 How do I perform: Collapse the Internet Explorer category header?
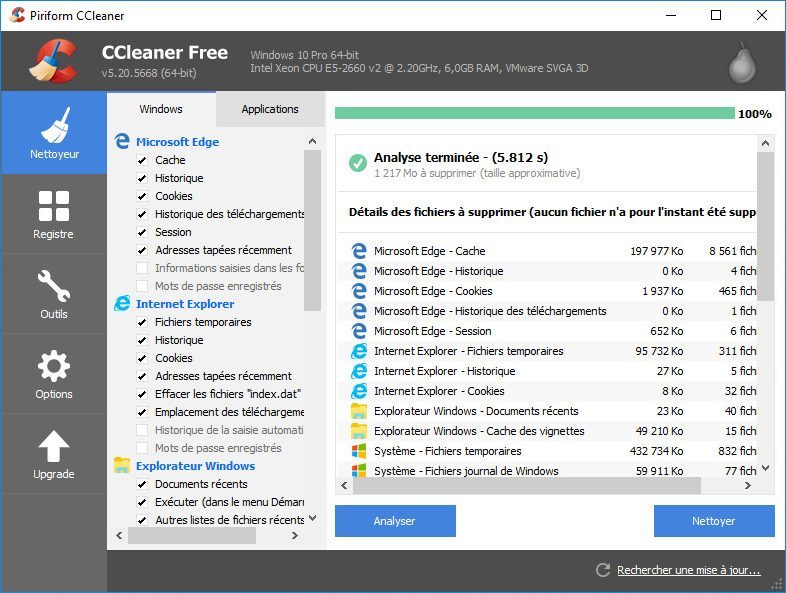point(185,304)
